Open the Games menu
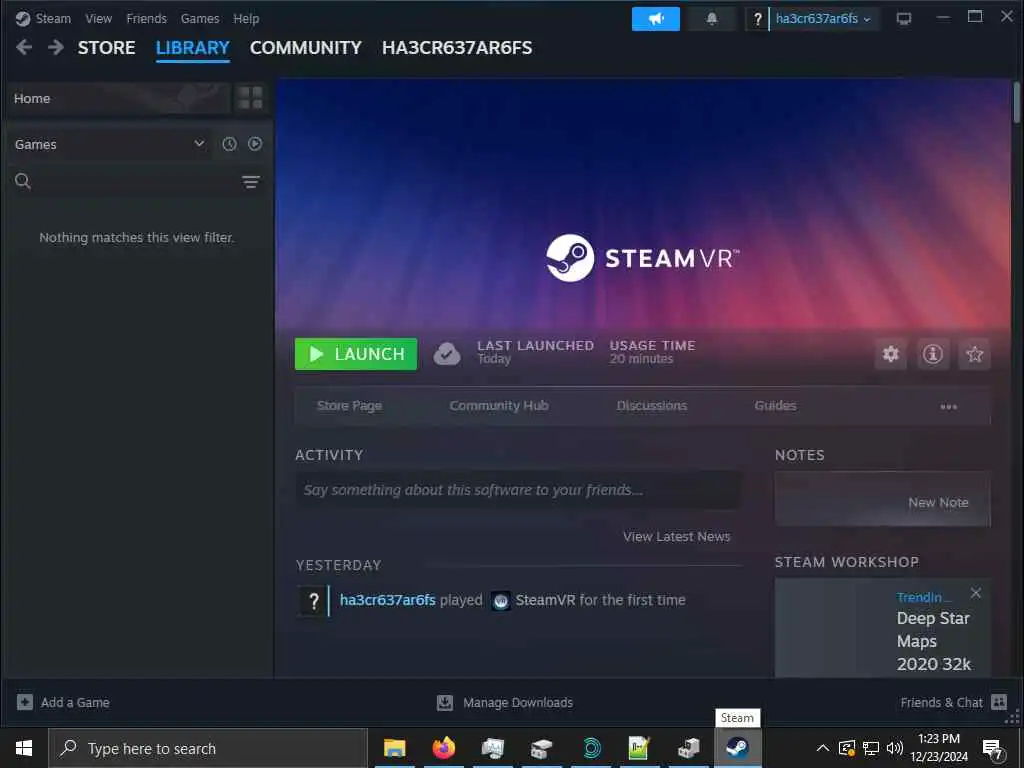 point(200,18)
